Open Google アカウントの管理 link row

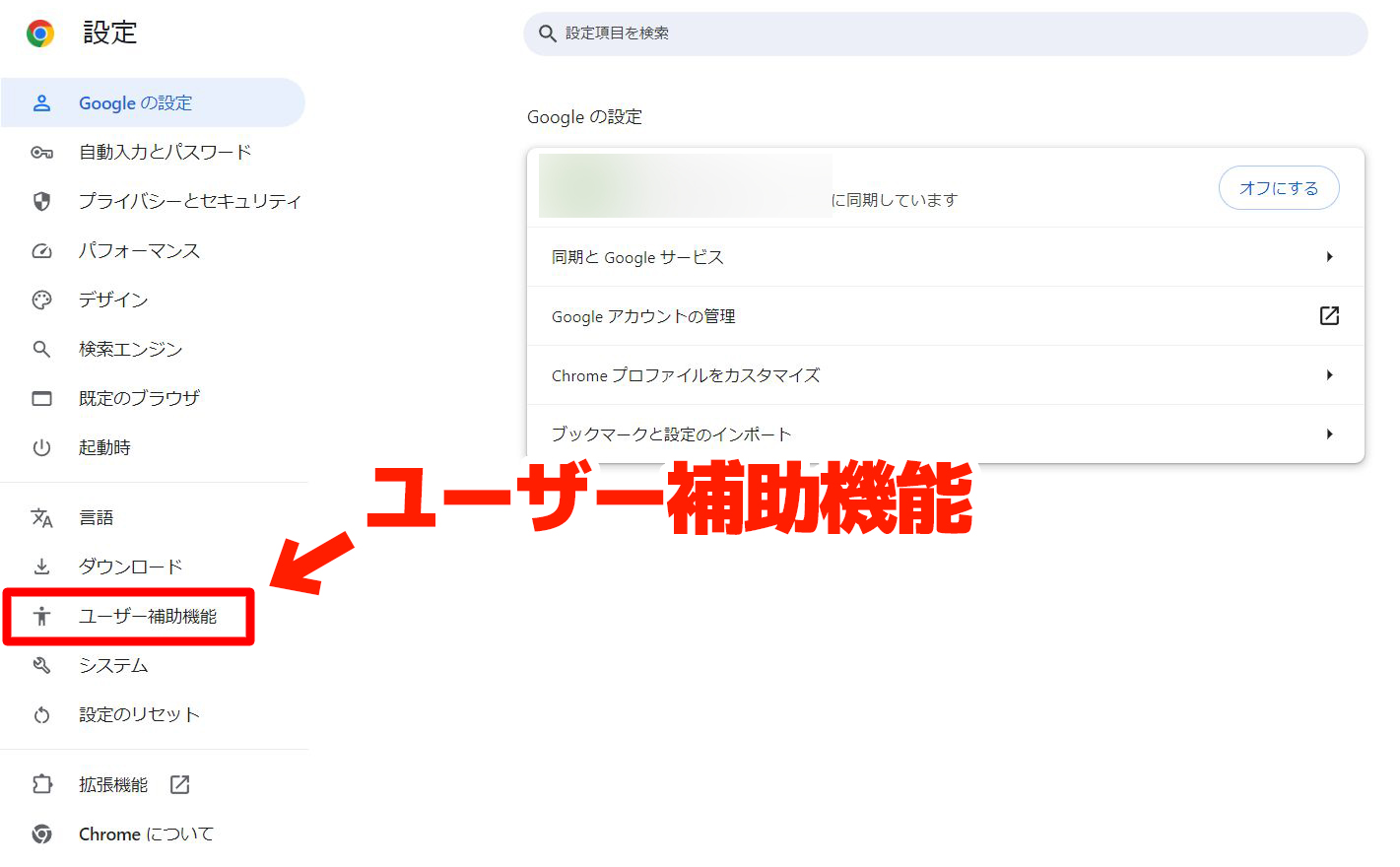pos(946,315)
